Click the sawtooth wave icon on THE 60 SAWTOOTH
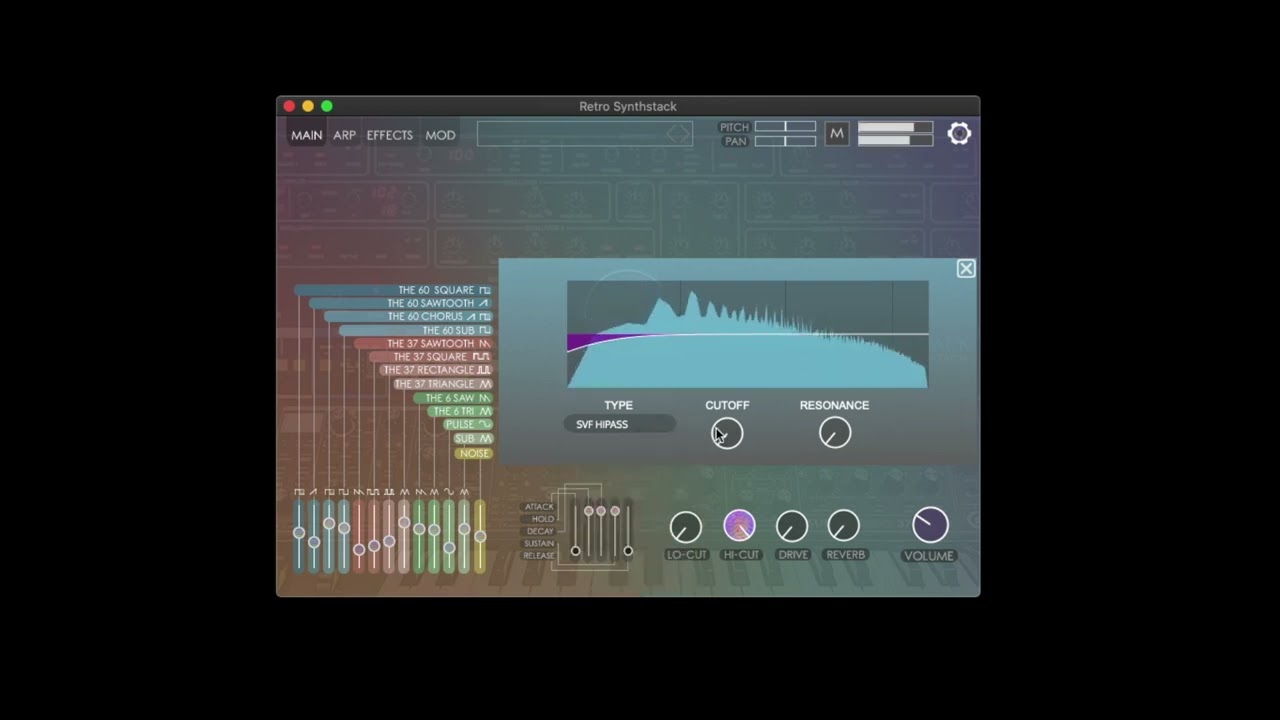This screenshot has height=720, width=1280. [x=484, y=303]
